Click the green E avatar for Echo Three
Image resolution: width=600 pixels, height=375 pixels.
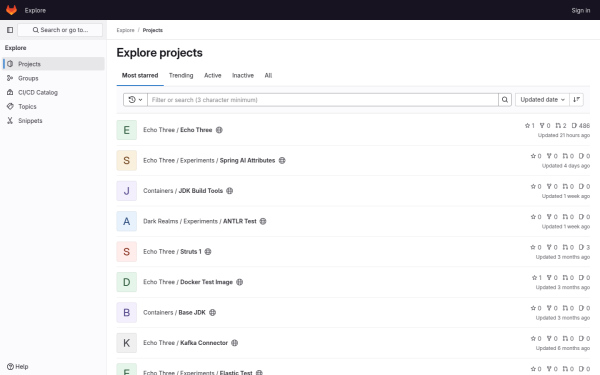tap(127, 130)
